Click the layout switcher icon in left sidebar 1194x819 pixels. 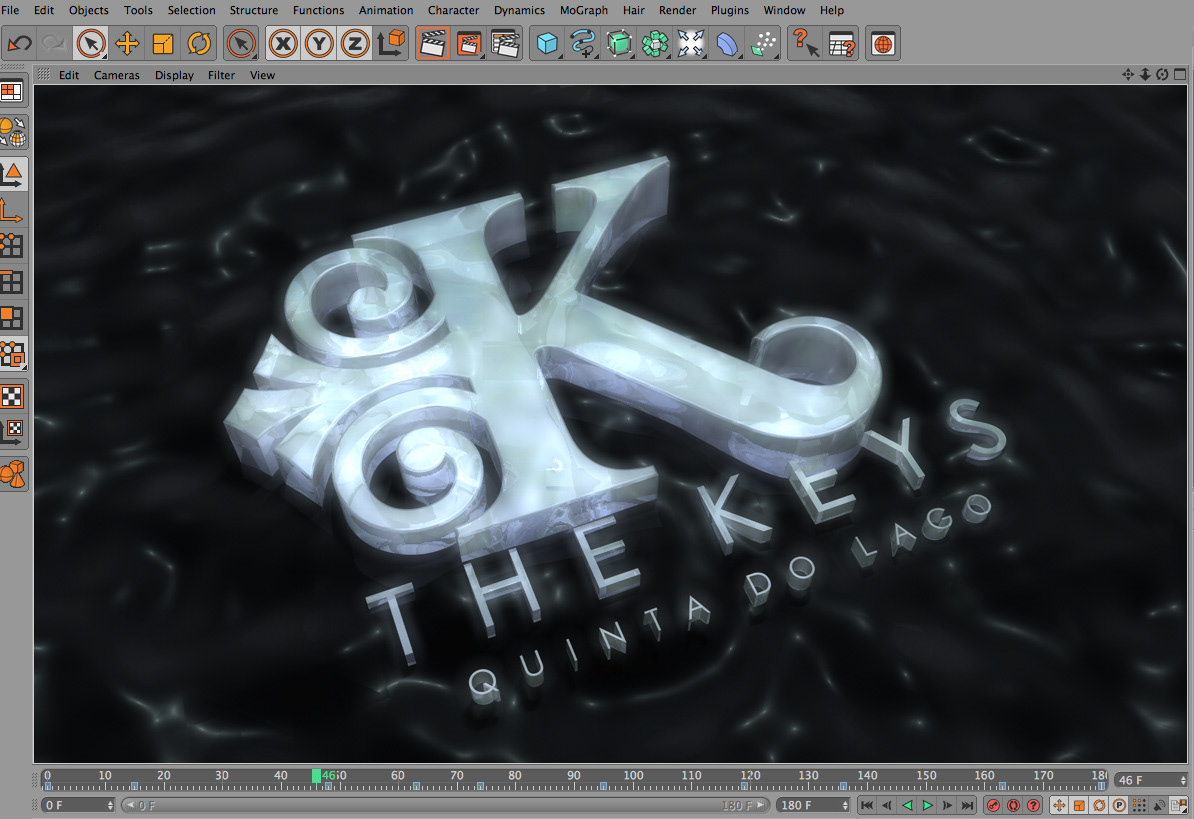pos(12,91)
